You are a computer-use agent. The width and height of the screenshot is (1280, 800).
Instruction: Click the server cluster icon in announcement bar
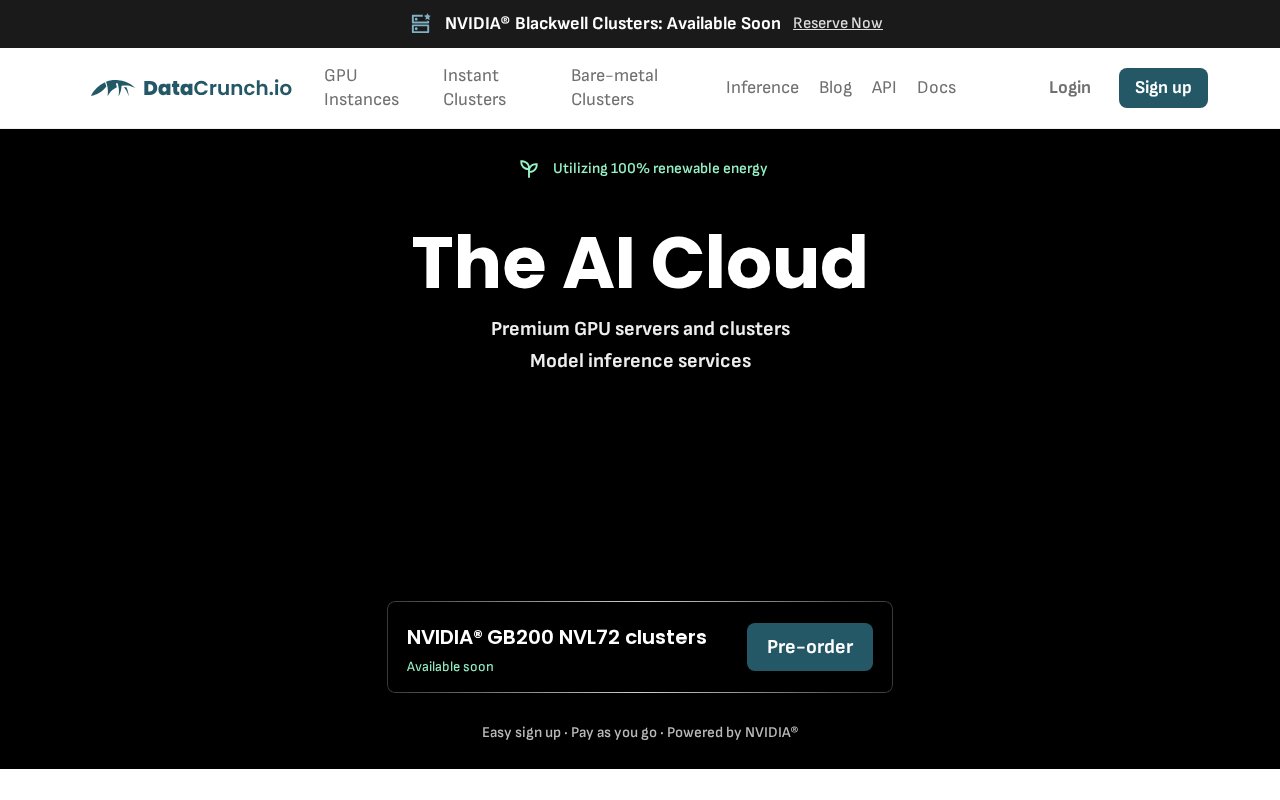[x=421, y=23]
